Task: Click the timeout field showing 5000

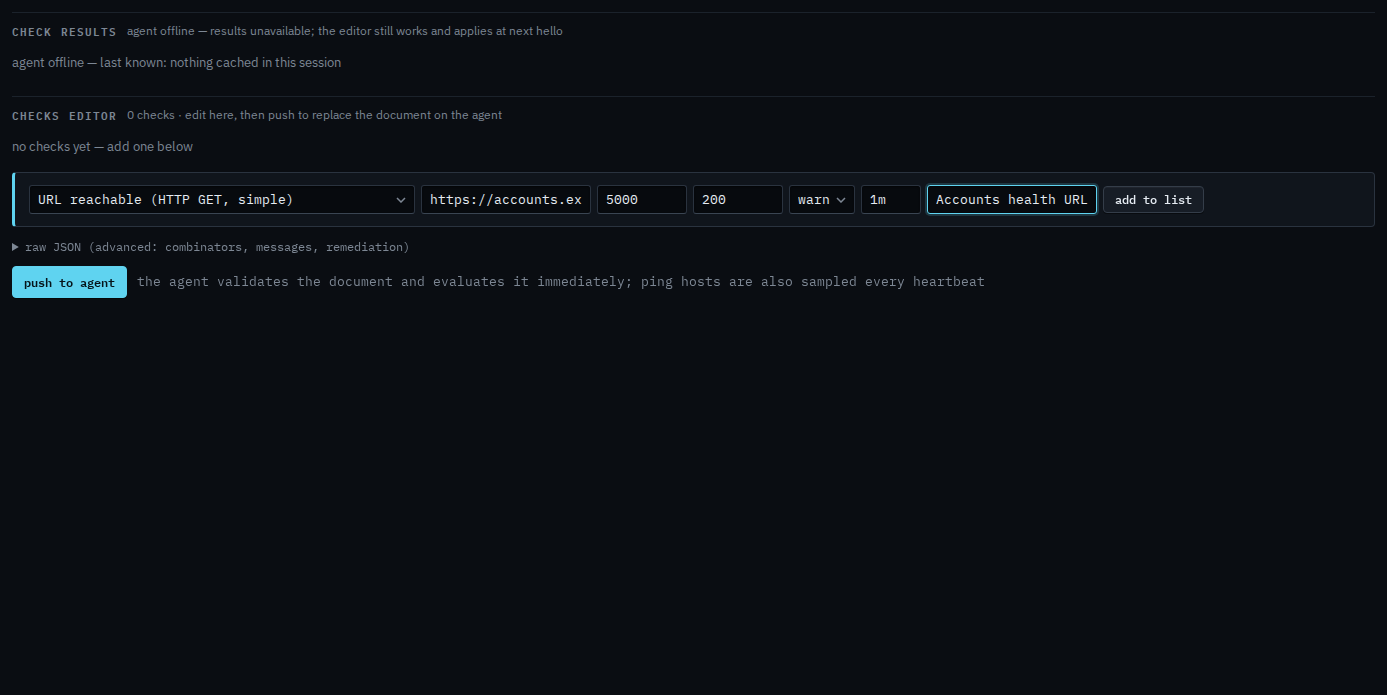Action: click(x=642, y=199)
